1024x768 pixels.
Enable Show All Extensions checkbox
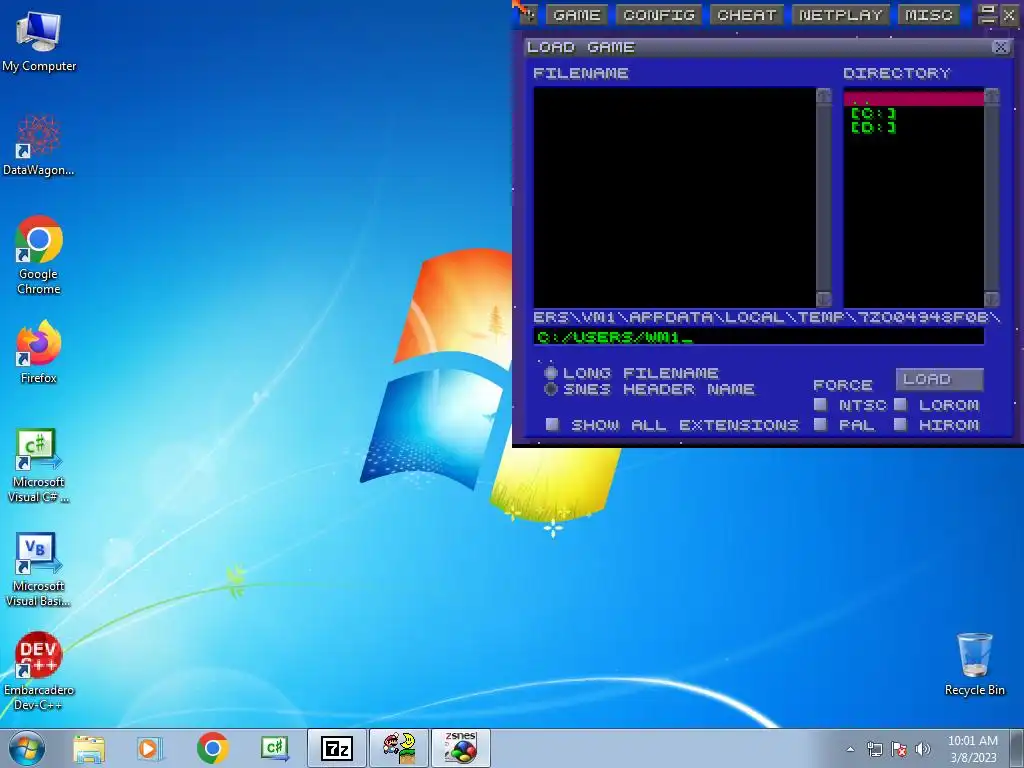click(x=552, y=424)
